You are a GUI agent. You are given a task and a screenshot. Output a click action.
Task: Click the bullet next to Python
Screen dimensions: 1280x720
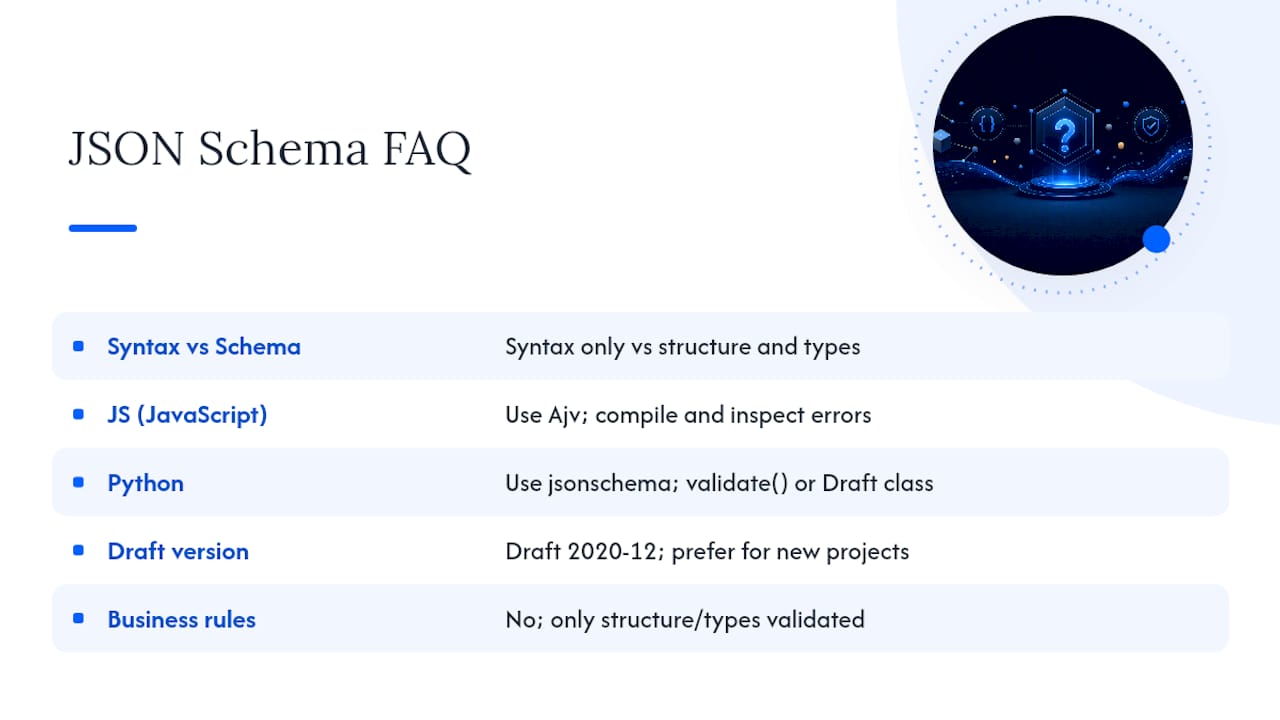(x=78, y=482)
